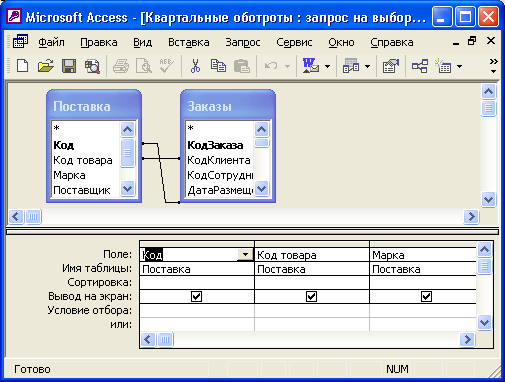Click the Database Window icon with sparkle
The image size is (505, 382).
point(443,66)
